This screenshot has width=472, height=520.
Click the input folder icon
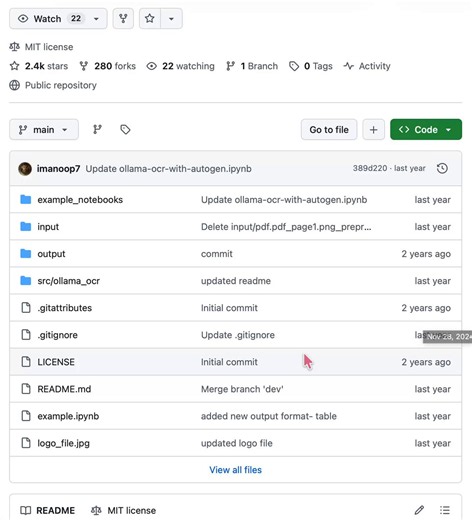point(26,227)
